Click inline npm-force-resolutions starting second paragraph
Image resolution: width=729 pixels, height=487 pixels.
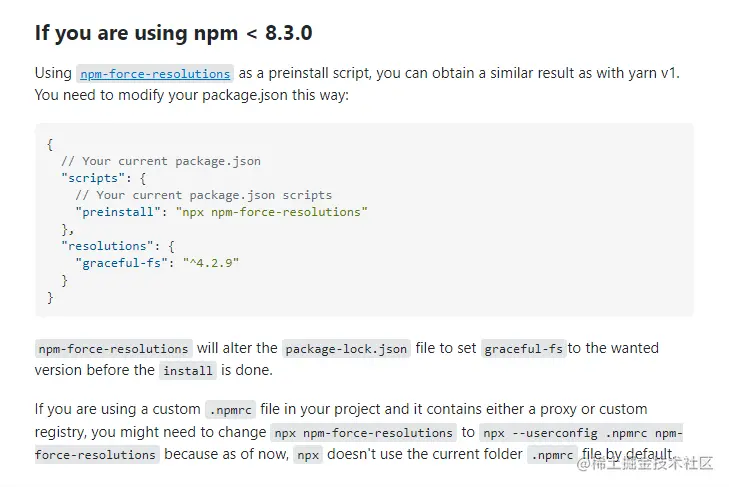click(113, 349)
